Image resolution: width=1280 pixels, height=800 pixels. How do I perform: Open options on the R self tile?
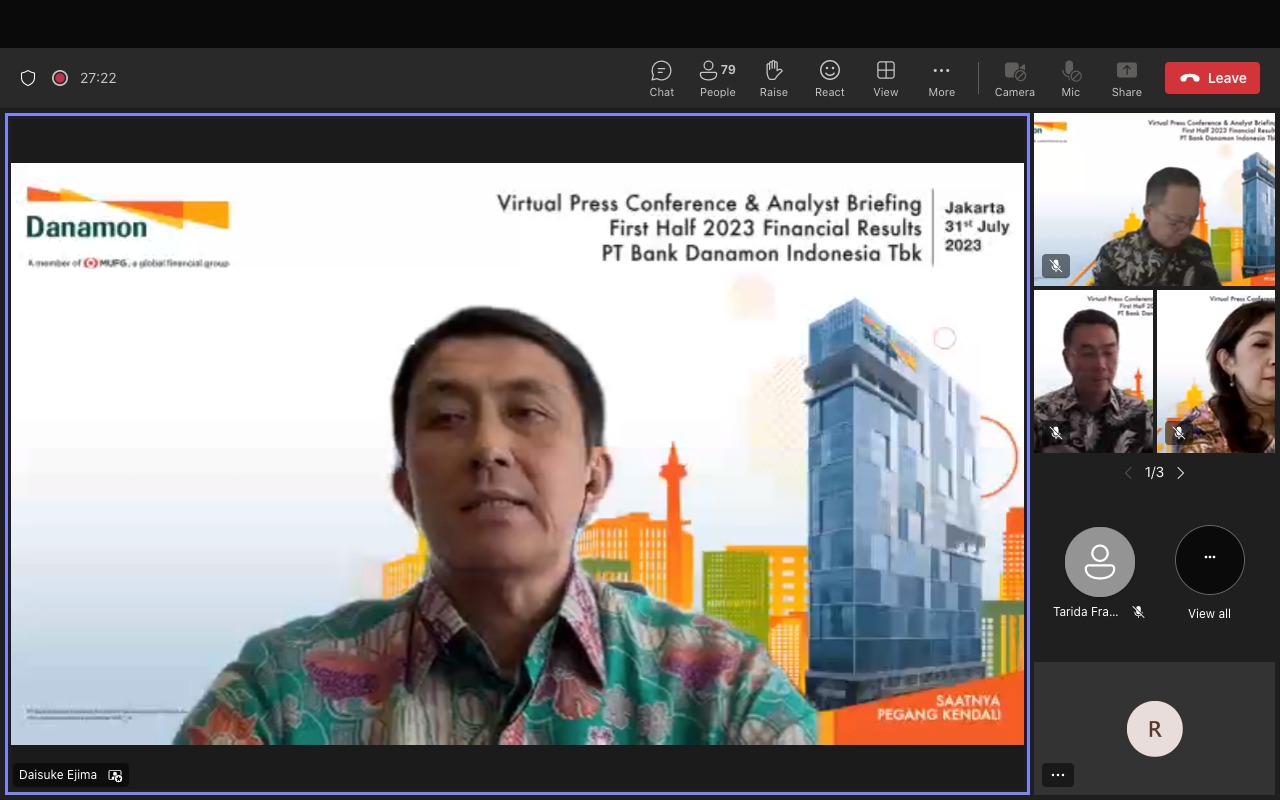pyautogui.click(x=1058, y=775)
